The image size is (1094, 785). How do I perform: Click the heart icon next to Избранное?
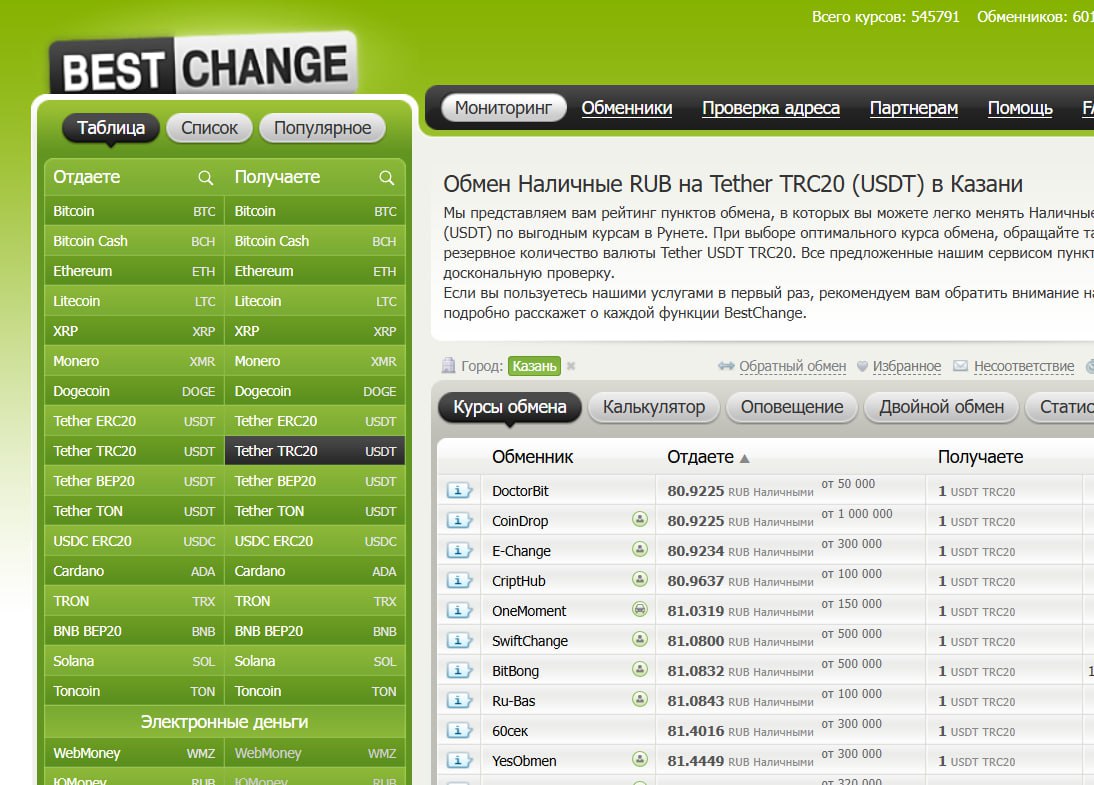click(862, 366)
